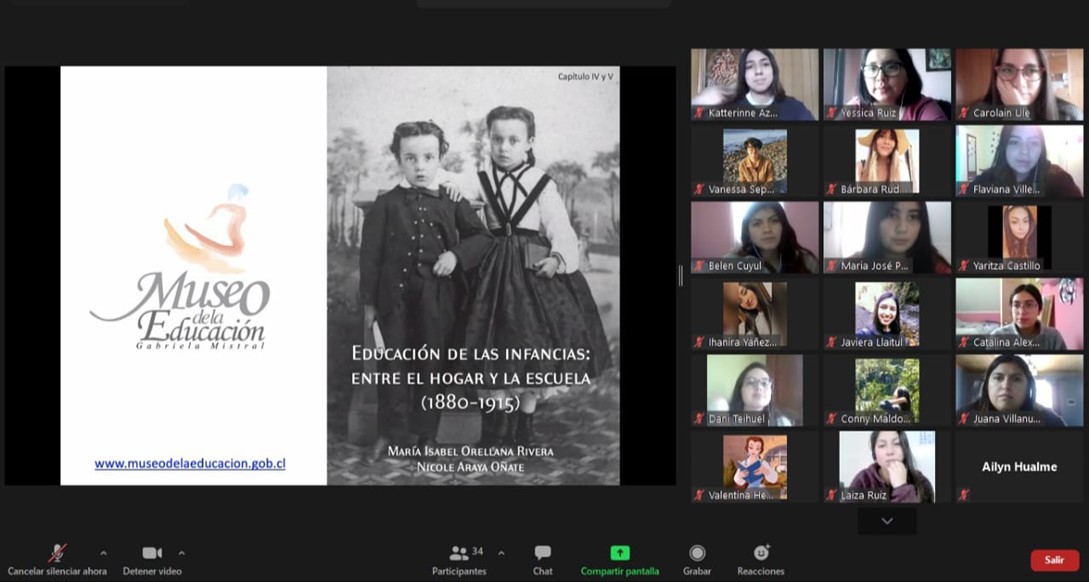Expand the arrow next to Participantes
The width and height of the screenshot is (1089, 582).
tap(501, 554)
